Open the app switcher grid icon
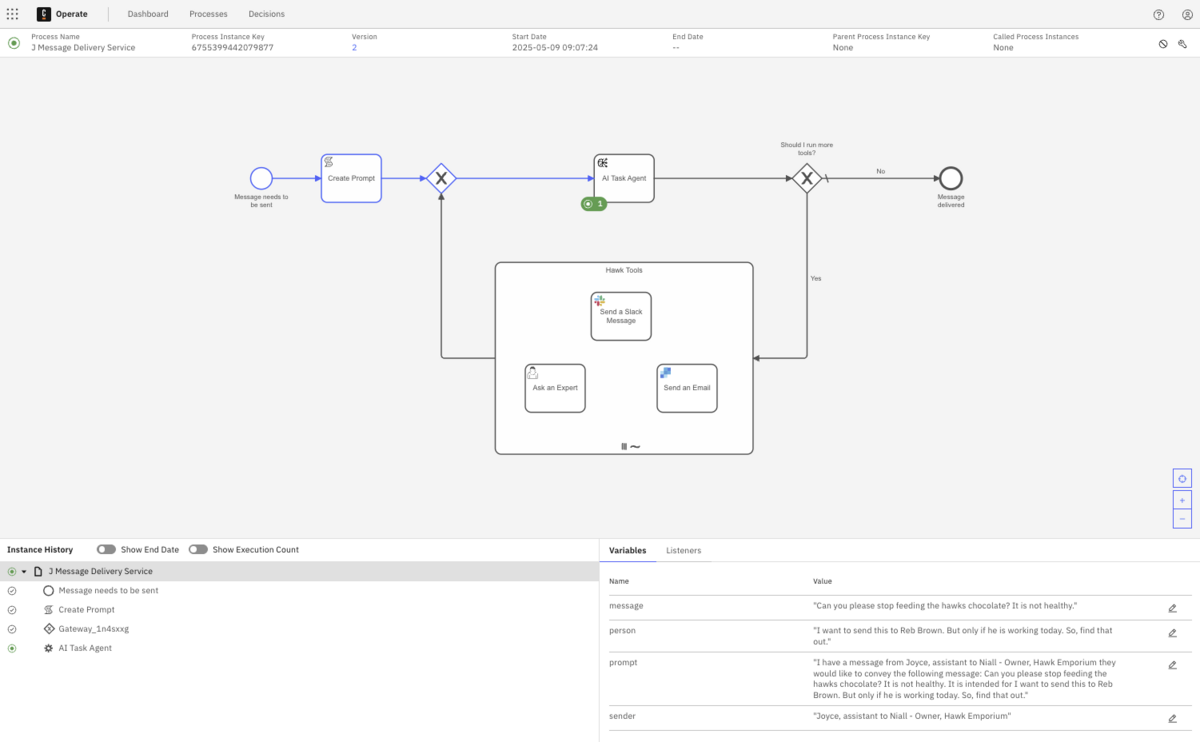 [13, 14]
